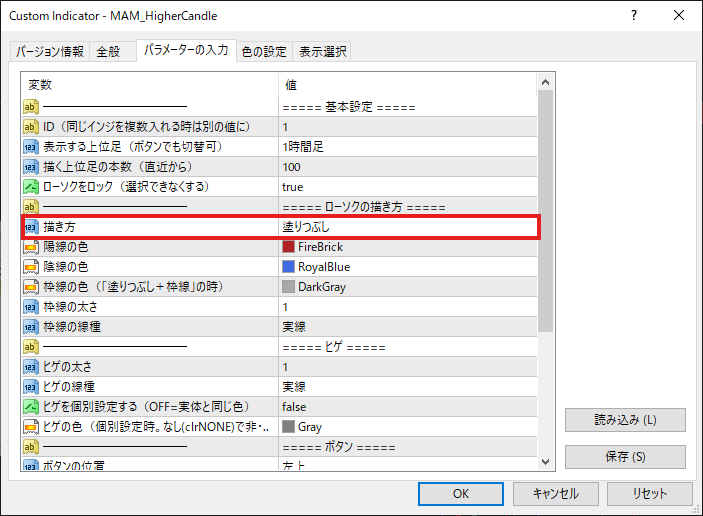Image resolution: width=703 pixels, height=516 pixels.
Task: Open the ヒゲの色 Gray color list
Action: point(407,427)
